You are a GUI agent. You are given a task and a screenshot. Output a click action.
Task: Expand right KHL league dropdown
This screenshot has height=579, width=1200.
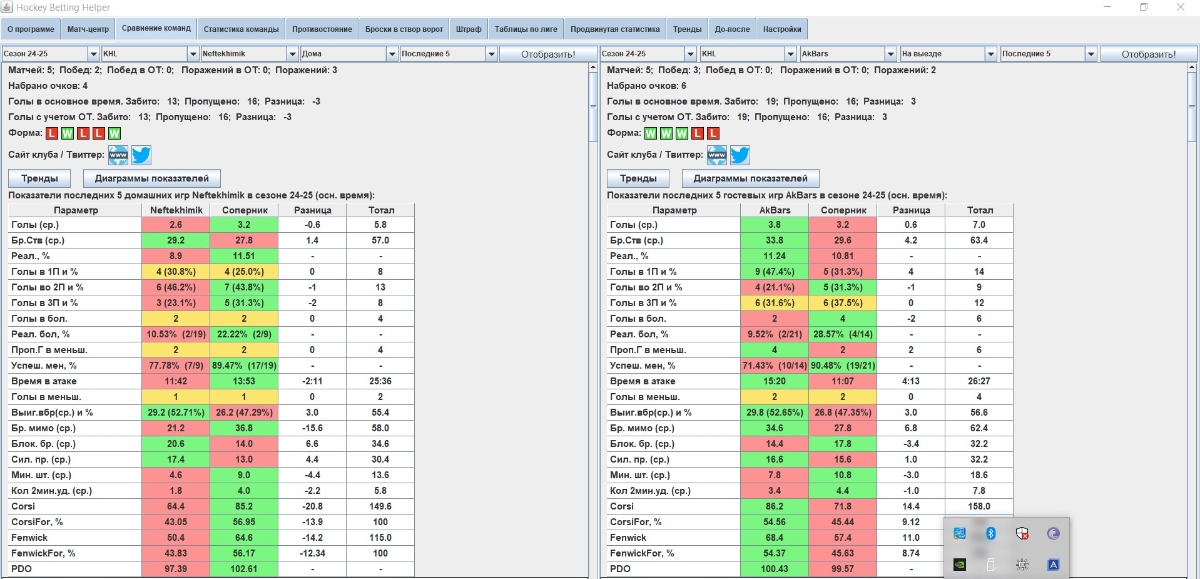click(x=749, y=54)
